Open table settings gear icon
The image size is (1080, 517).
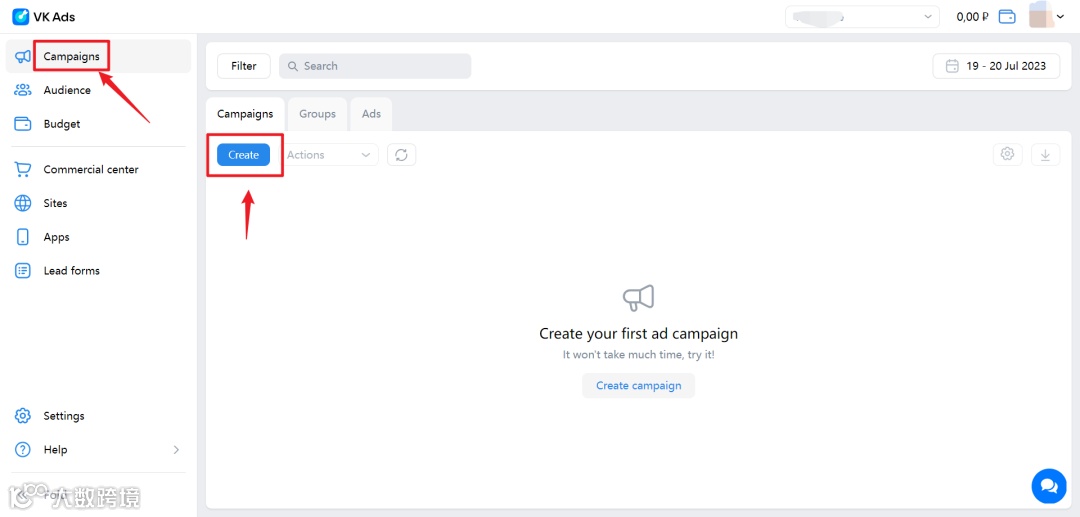1007,154
